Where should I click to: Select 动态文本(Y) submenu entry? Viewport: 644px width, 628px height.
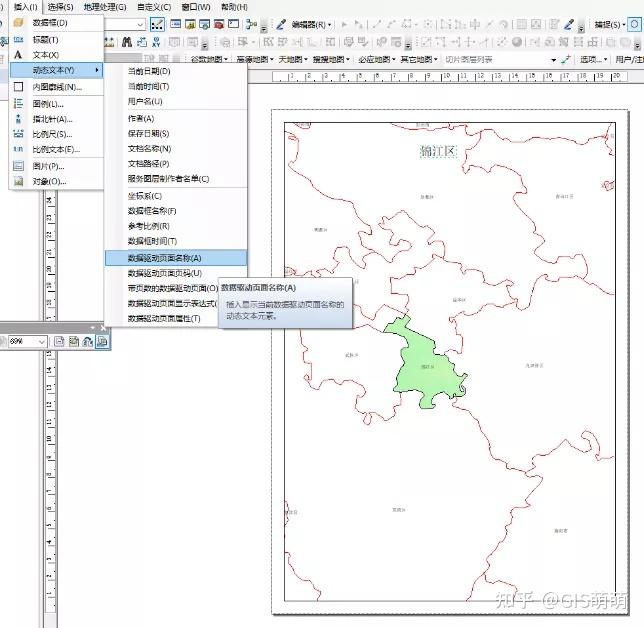[x=57, y=70]
